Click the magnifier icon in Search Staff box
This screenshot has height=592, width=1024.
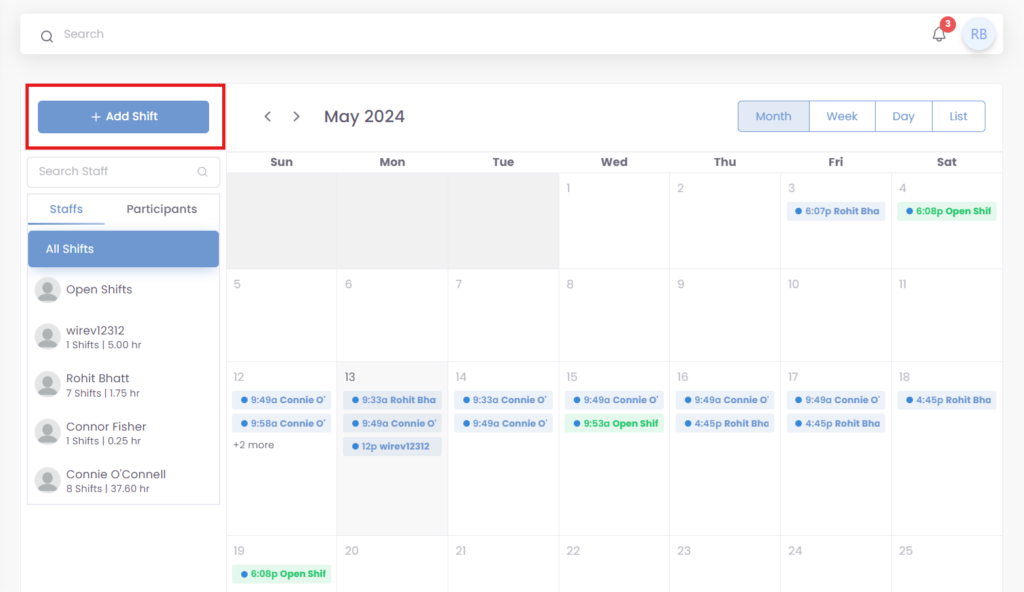[202, 172]
